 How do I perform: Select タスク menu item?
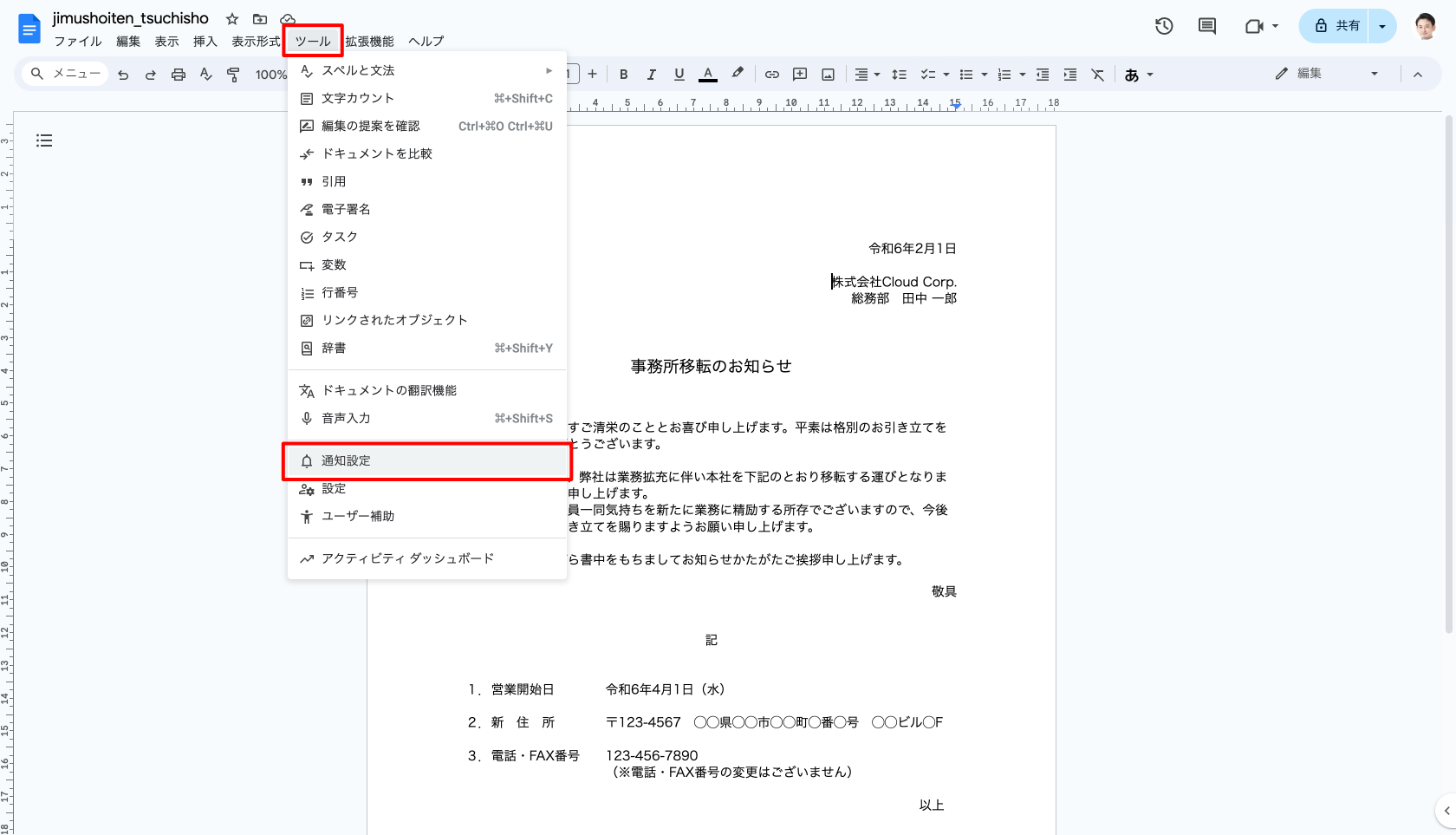(x=427, y=237)
